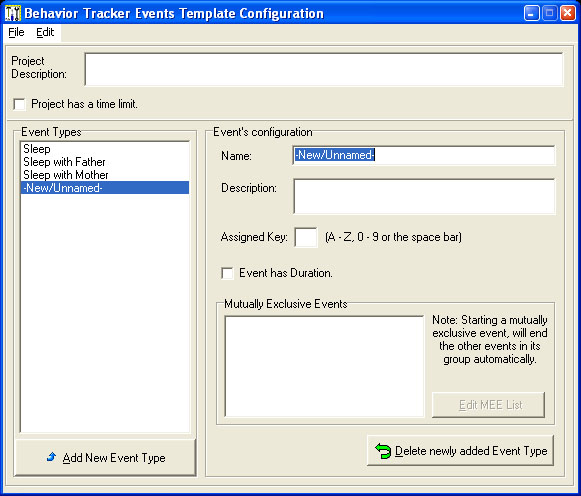Click the Behavior Tracker title bar app icon
Viewport: 581px width, 496px height.
[13, 13]
